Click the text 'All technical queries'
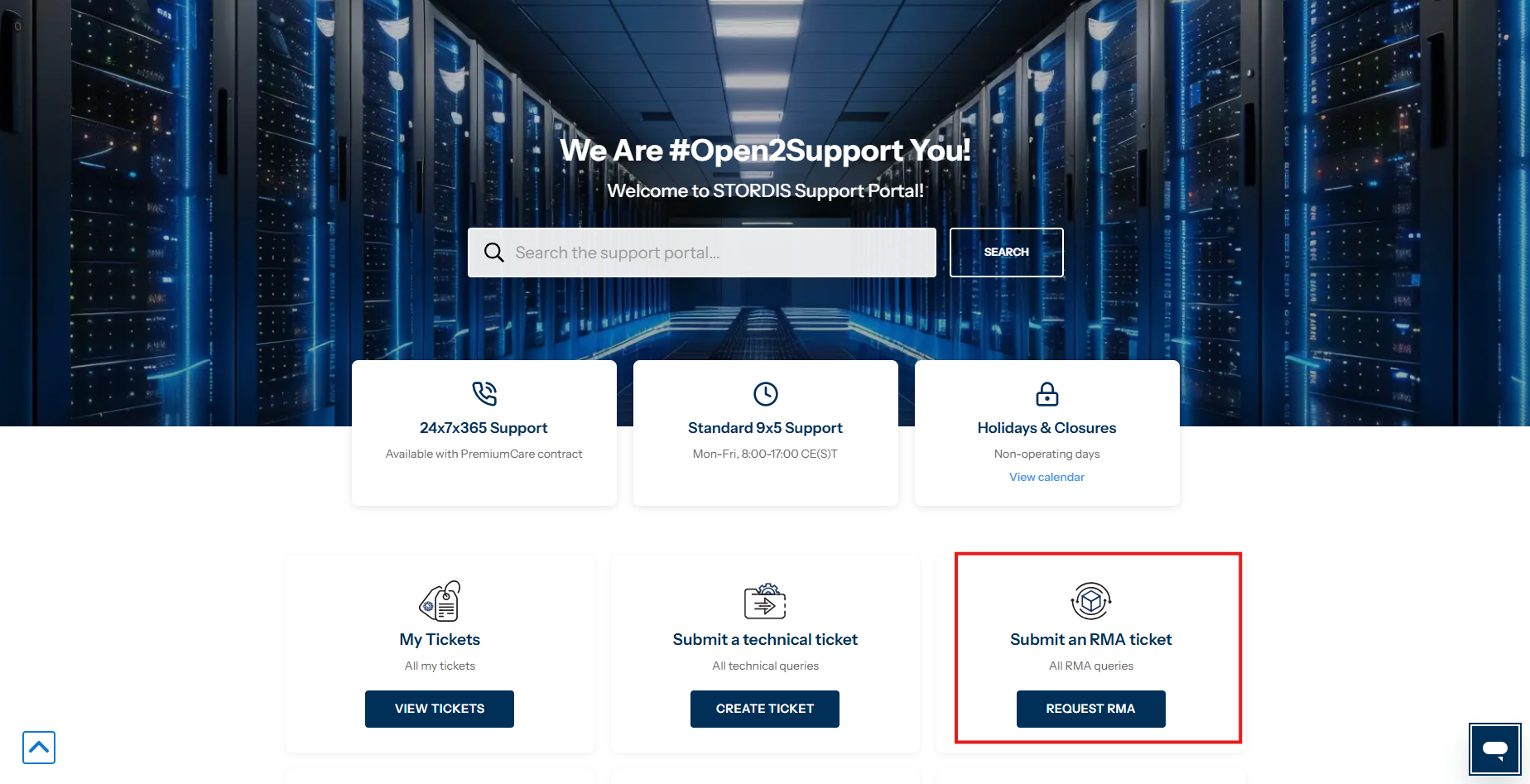1530x784 pixels. pos(765,666)
